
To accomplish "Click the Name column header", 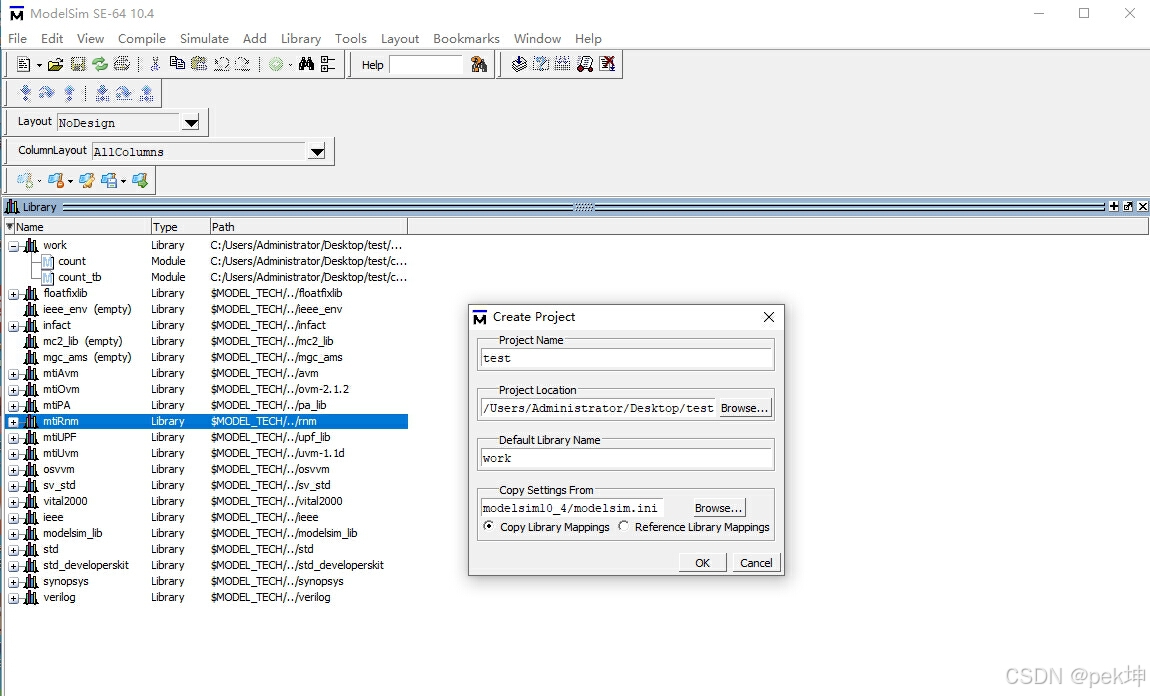I will (83, 227).
